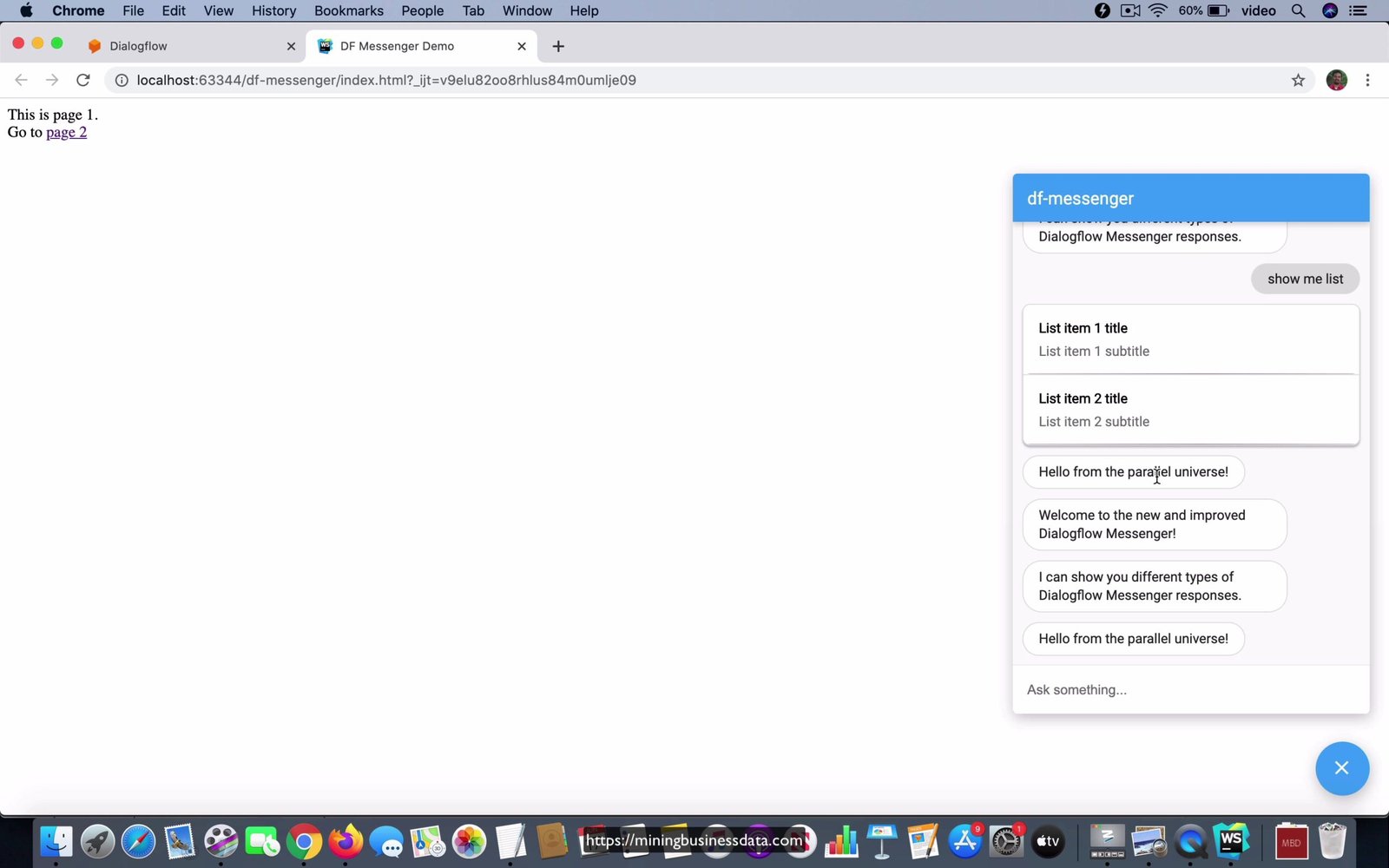
Task: Open the Edit menu
Action: (x=174, y=10)
